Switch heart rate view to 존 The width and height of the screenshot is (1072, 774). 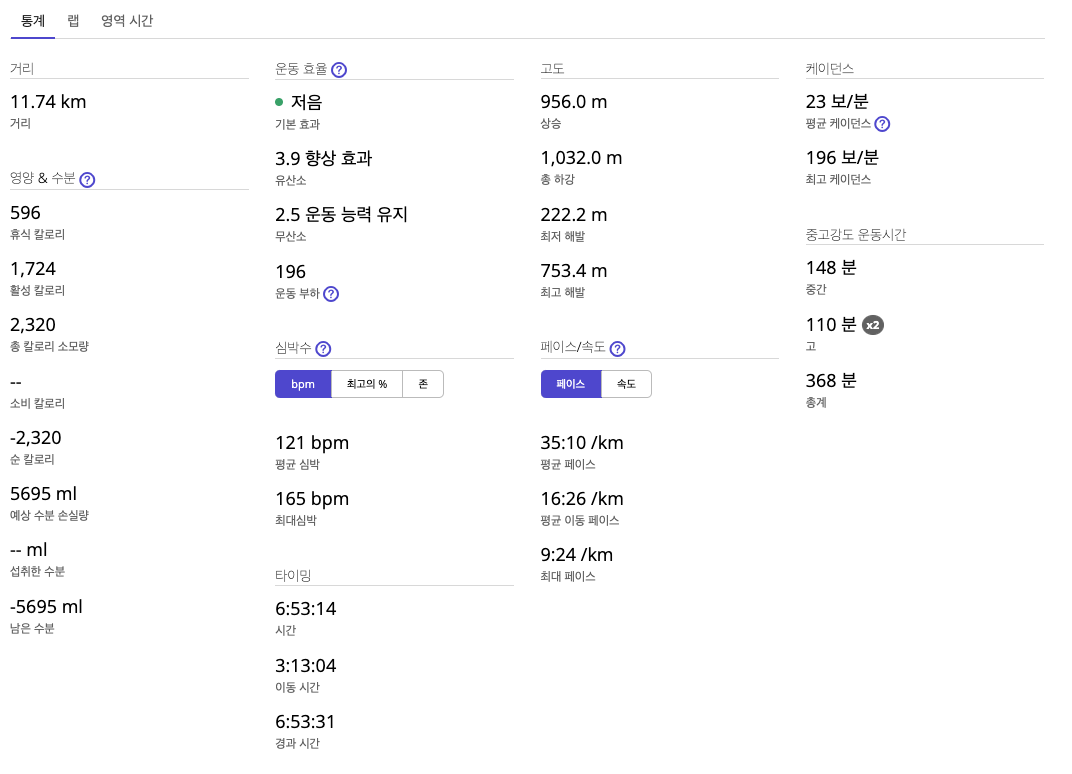(x=424, y=383)
